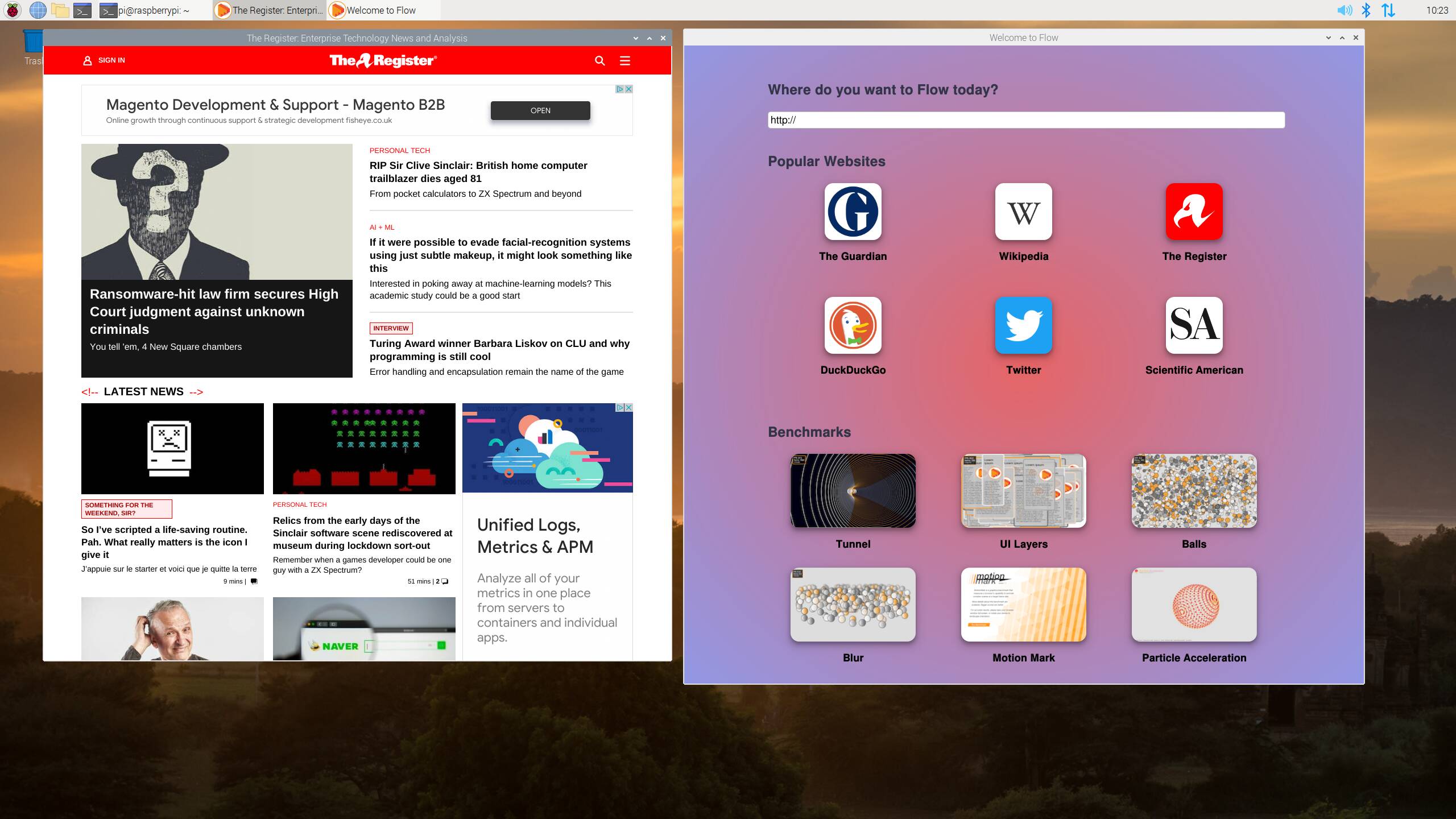Open AdChoices info on Magento ad
This screenshot has width=1456, height=819.
(x=620, y=89)
